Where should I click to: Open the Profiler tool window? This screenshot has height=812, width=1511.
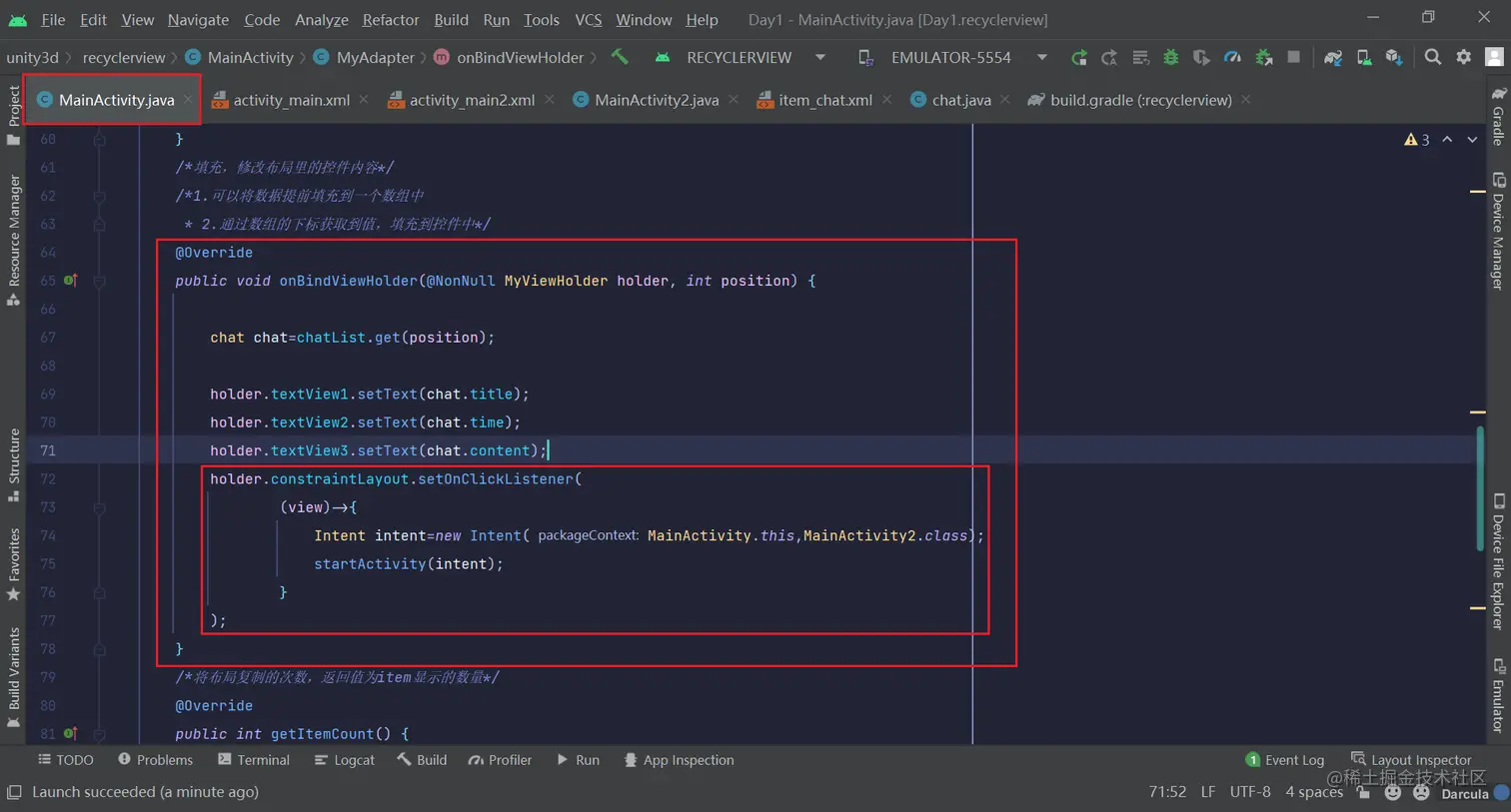[x=501, y=760]
